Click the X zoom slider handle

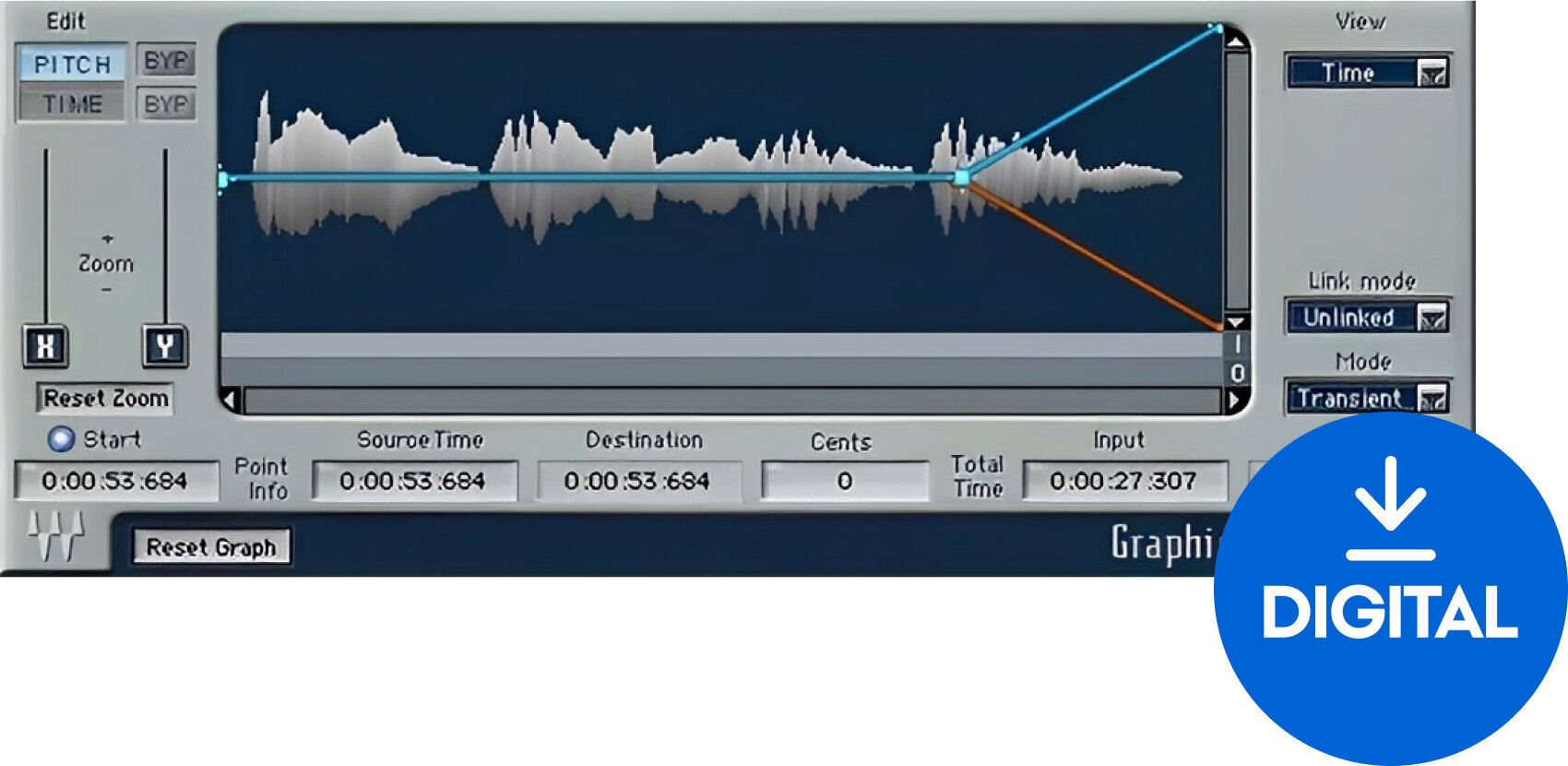pos(45,346)
